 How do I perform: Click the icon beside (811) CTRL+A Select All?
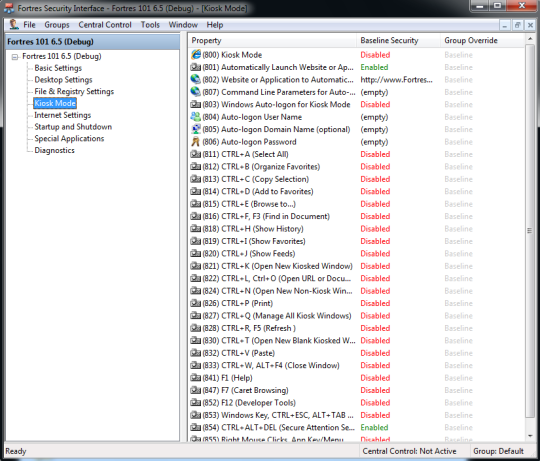tap(196, 154)
